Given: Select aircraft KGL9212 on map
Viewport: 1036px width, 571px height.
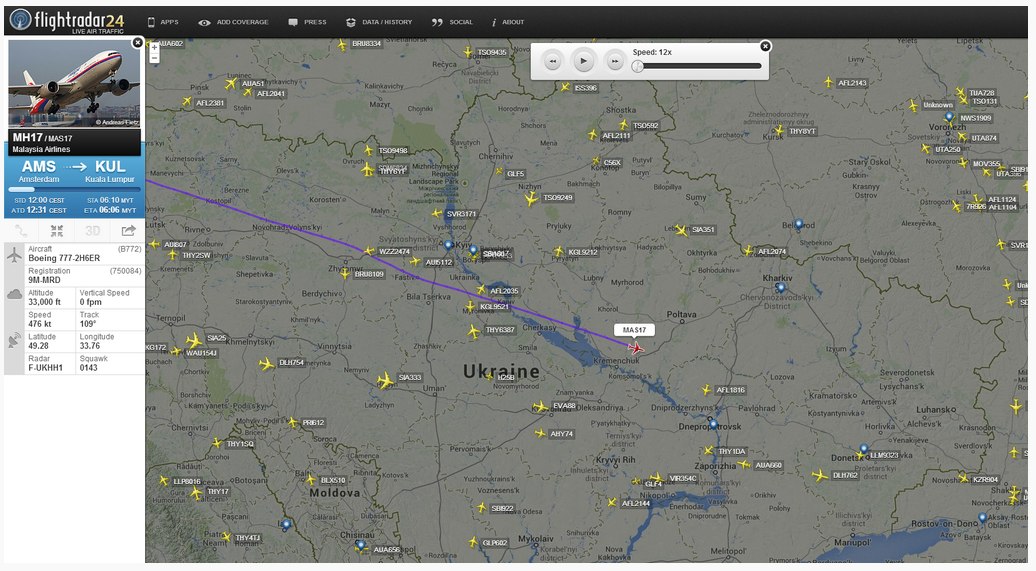Looking at the screenshot, I should (558, 251).
